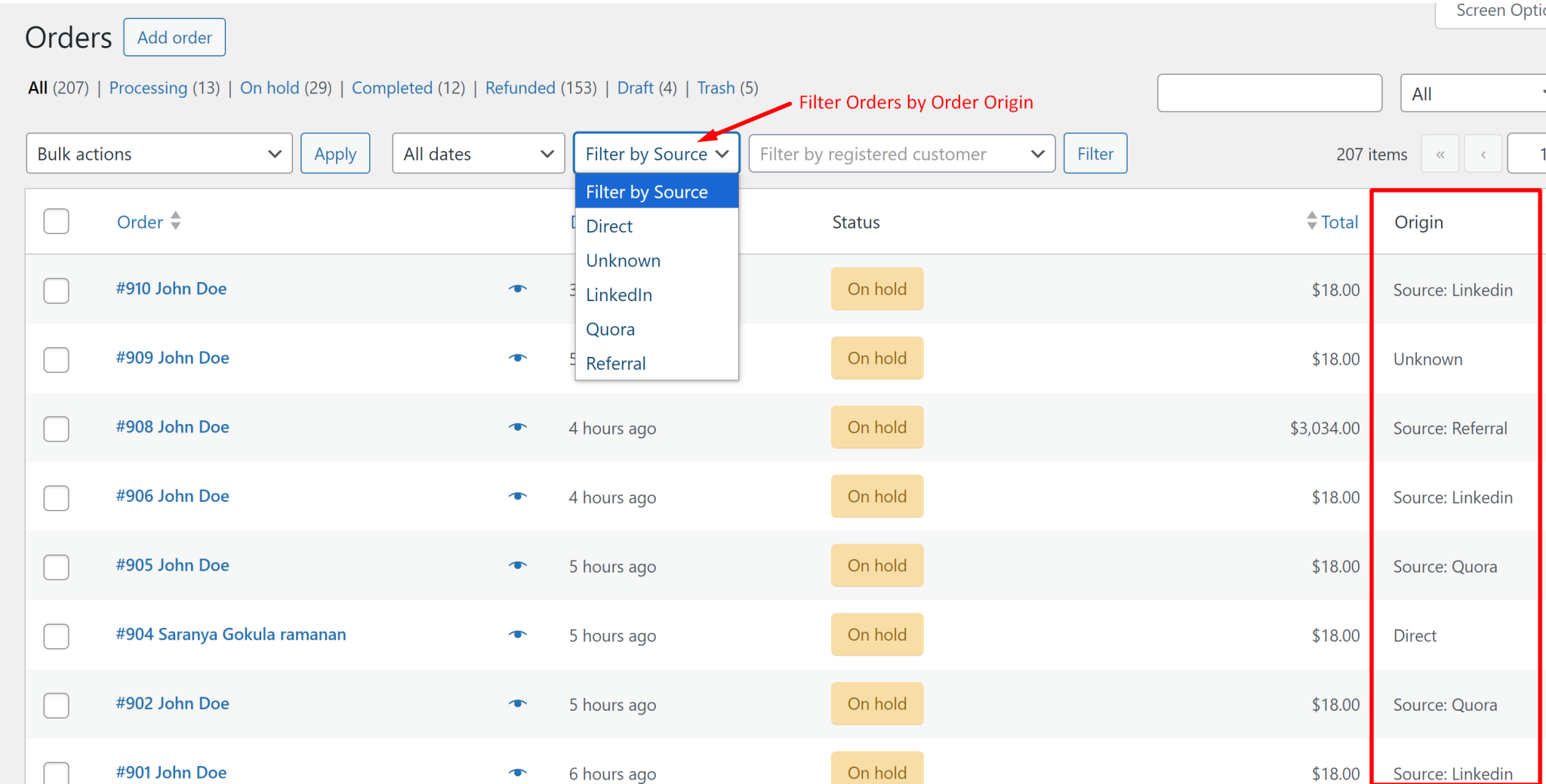Viewport: 1546px width, 784px height.
Task: Click the previous-page pagination arrow
Action: click(x=1483, y=153)
